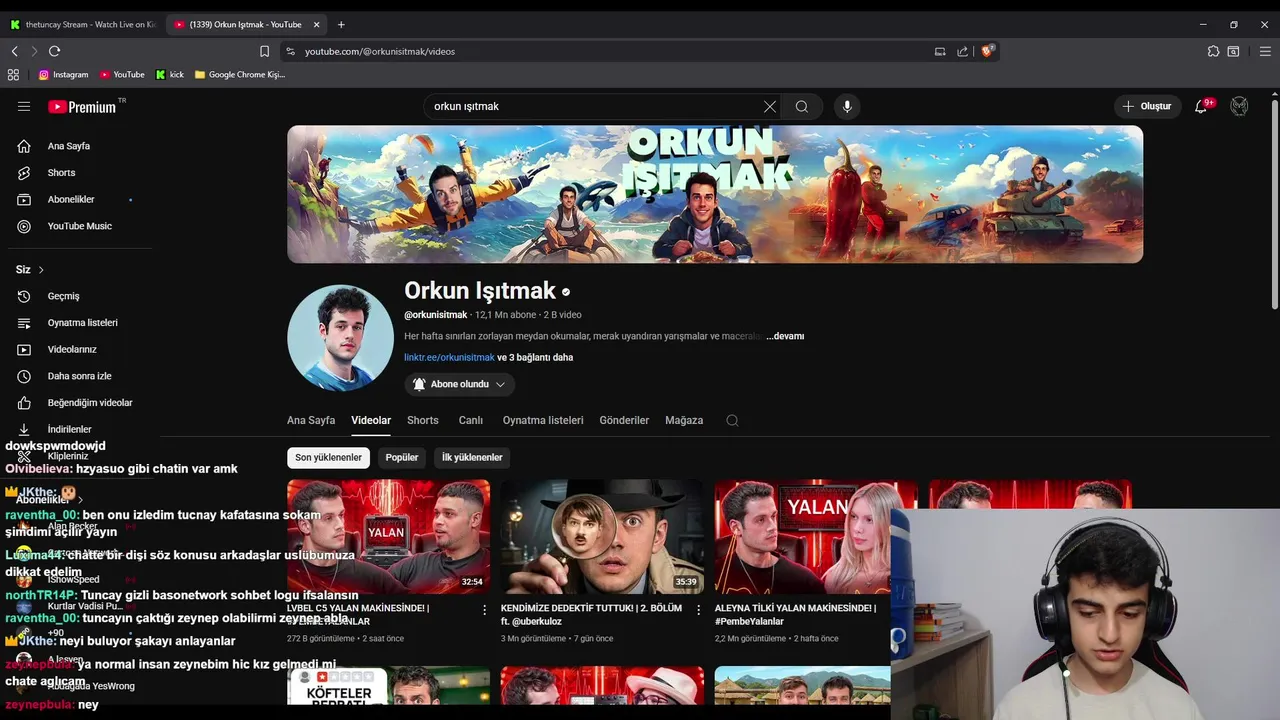Start voice search with the microphone icon
This screenshot has width=1280, height=720.
pyautogui.click(x=847, y=106)
